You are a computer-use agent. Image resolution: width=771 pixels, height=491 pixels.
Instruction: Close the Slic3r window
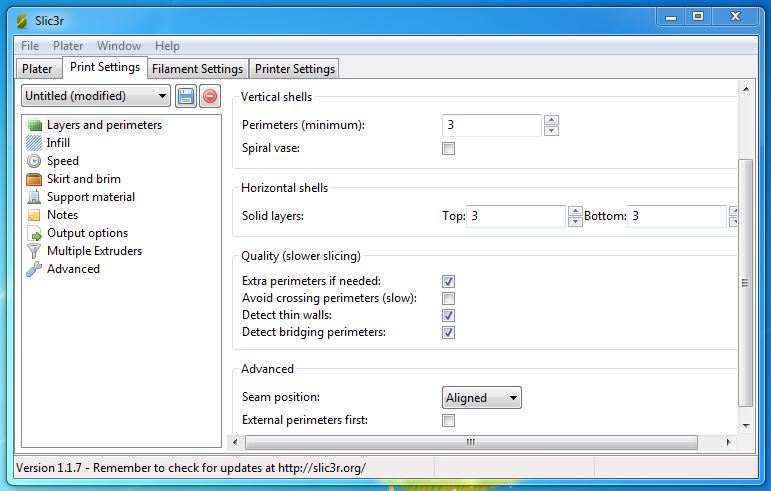click(735, 17)
